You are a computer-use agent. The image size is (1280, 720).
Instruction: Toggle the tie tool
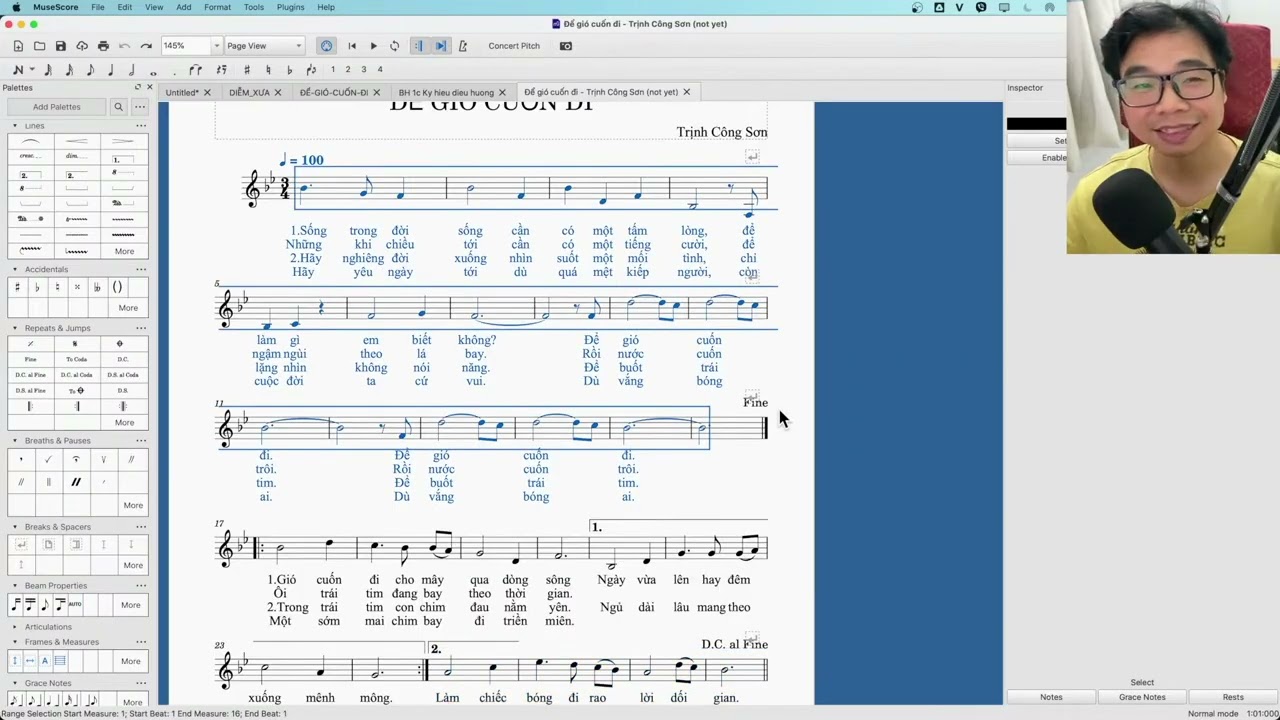tap(195, 70)
